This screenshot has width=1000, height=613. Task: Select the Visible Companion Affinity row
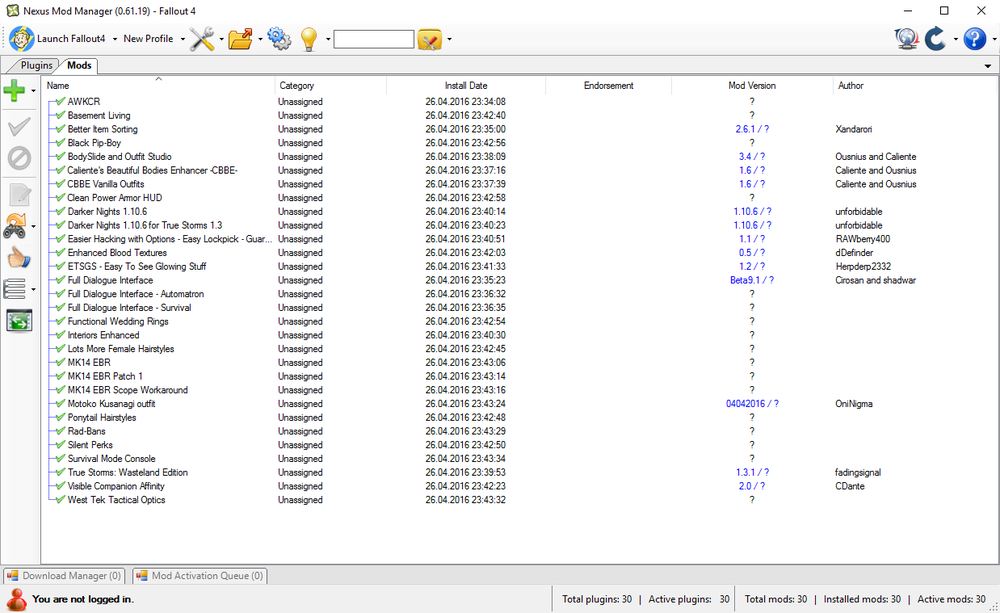point(520,486)
